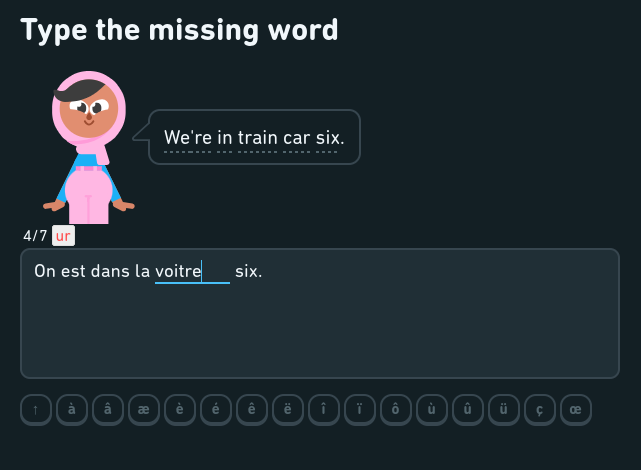Click the æ ligature key

pos(144,410)
